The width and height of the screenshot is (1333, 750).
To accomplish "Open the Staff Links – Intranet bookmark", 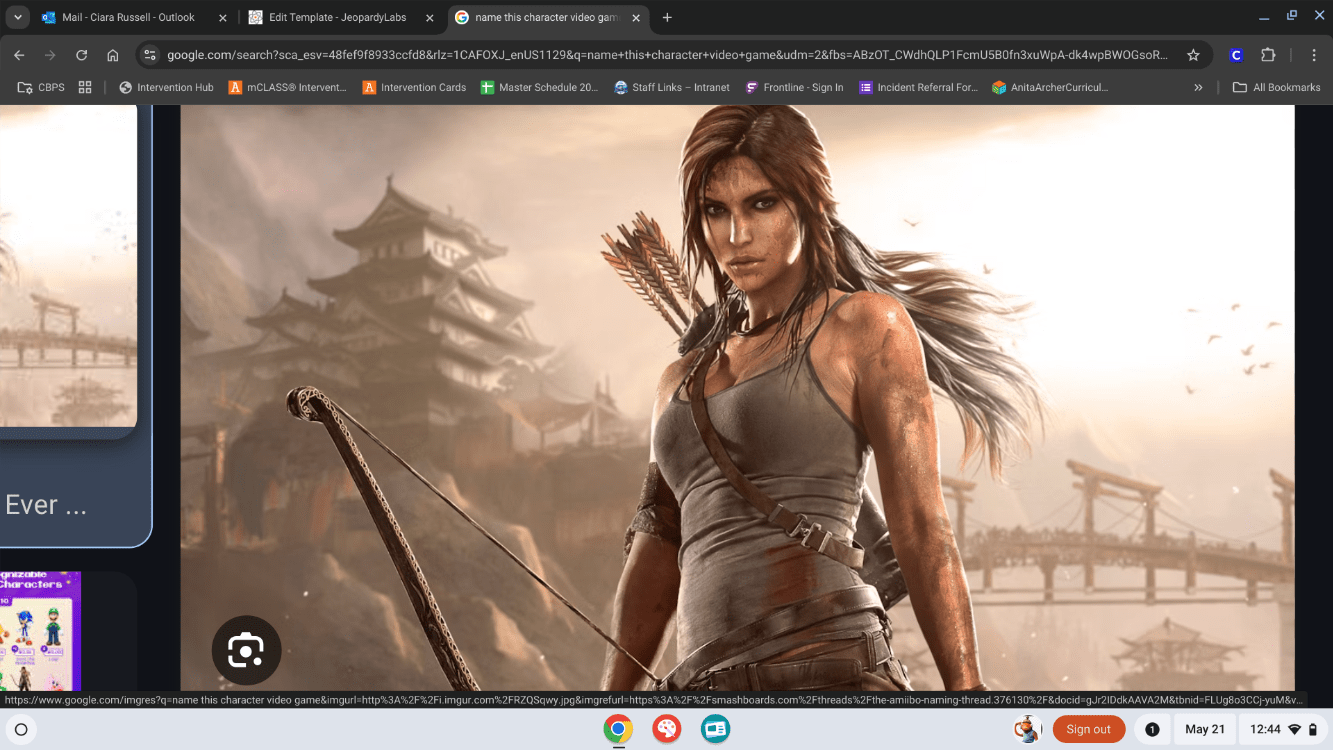I will point(672,87).
